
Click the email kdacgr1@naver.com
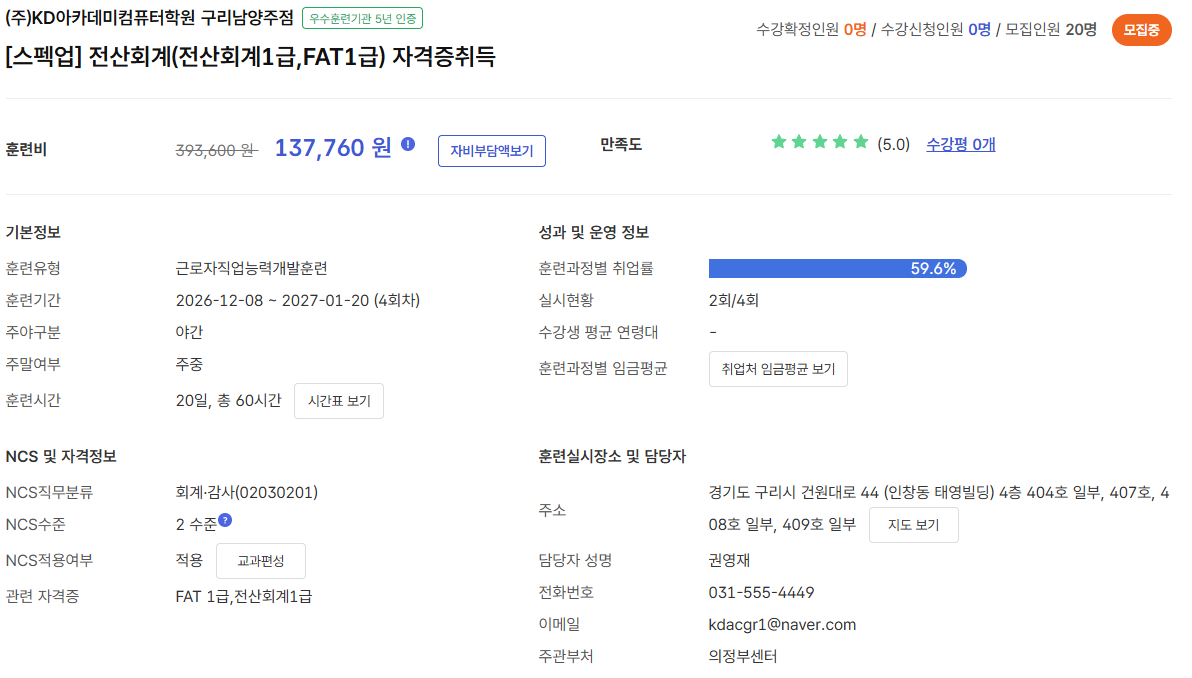pyautogui.click(x=782, y=625)
